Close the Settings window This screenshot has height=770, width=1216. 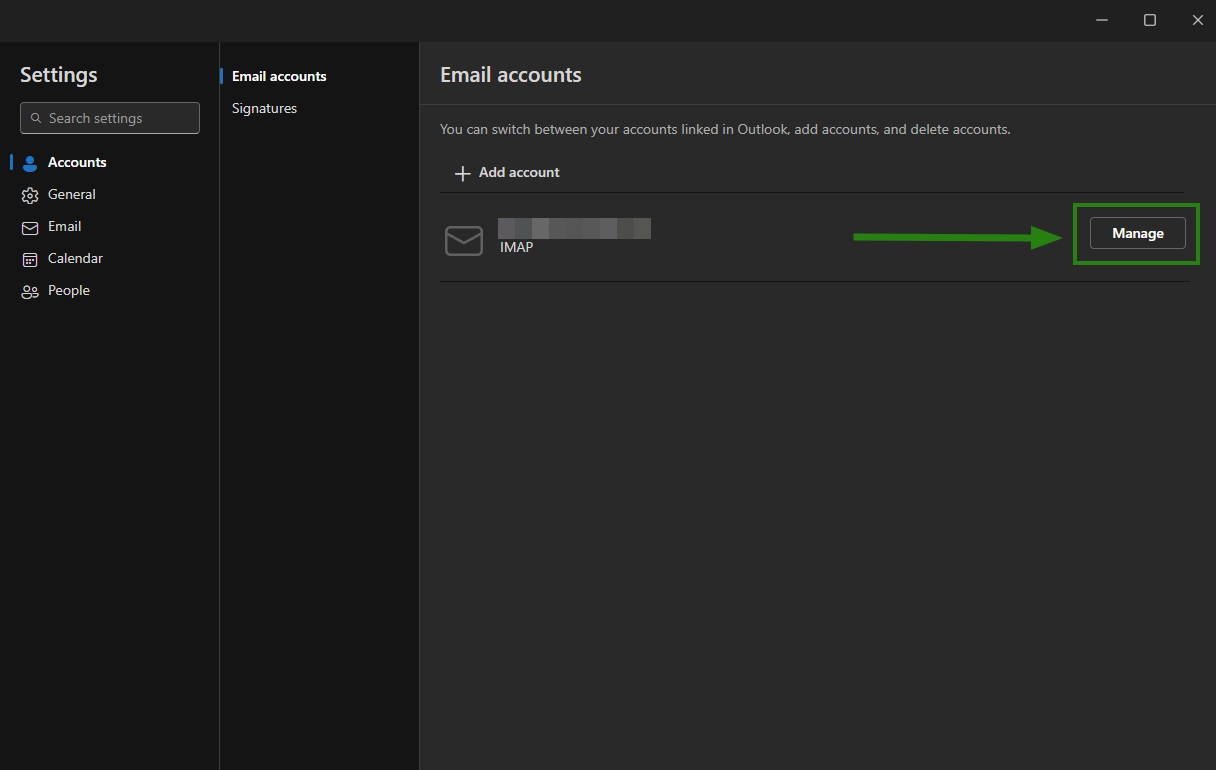pos(1197,20)
